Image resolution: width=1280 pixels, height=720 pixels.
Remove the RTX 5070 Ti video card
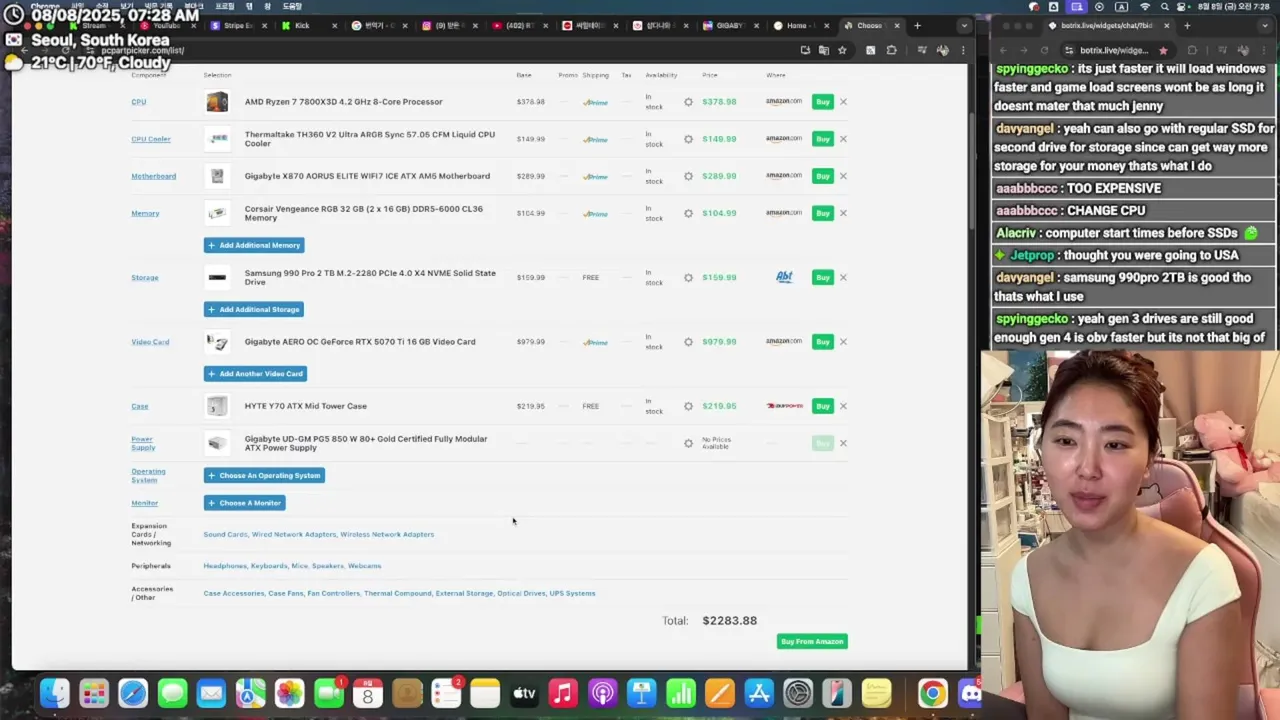pos(843,342)
